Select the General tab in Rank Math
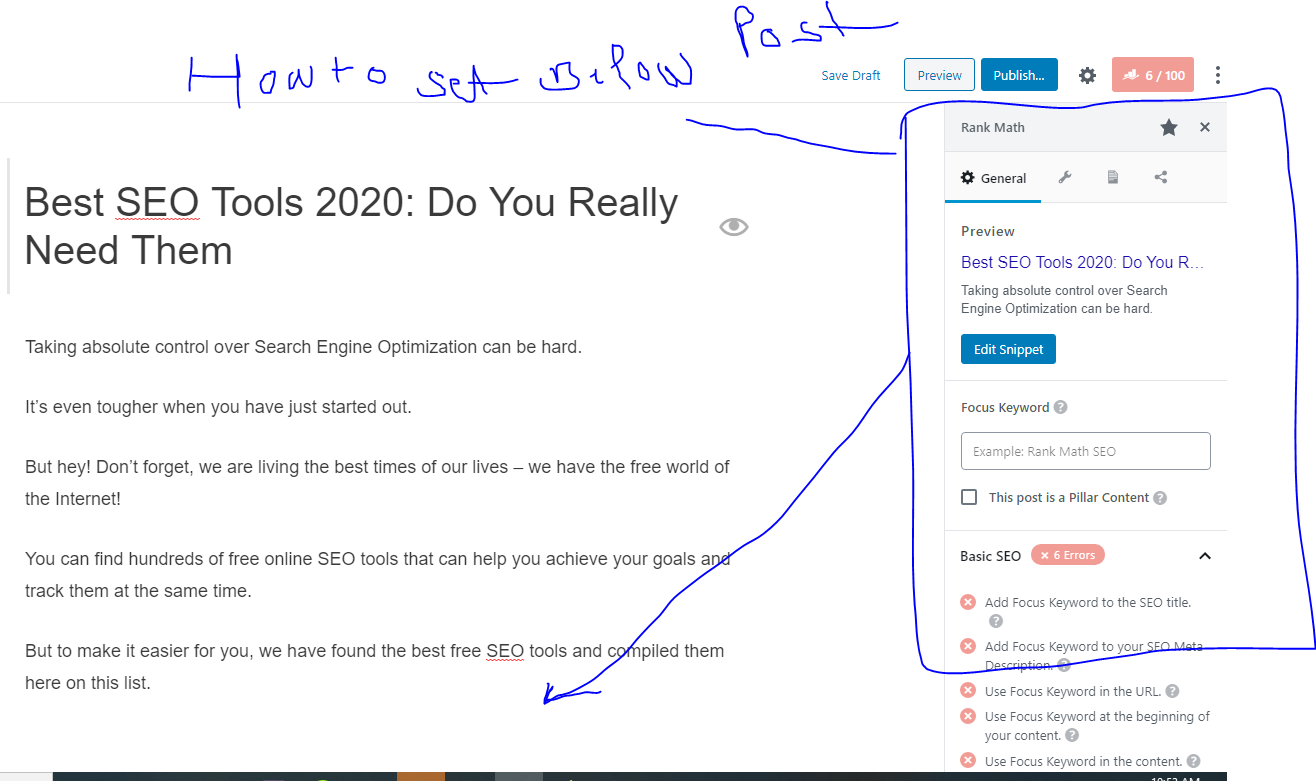The width and height of the screenshot is (1316, 781). [993, 178]
